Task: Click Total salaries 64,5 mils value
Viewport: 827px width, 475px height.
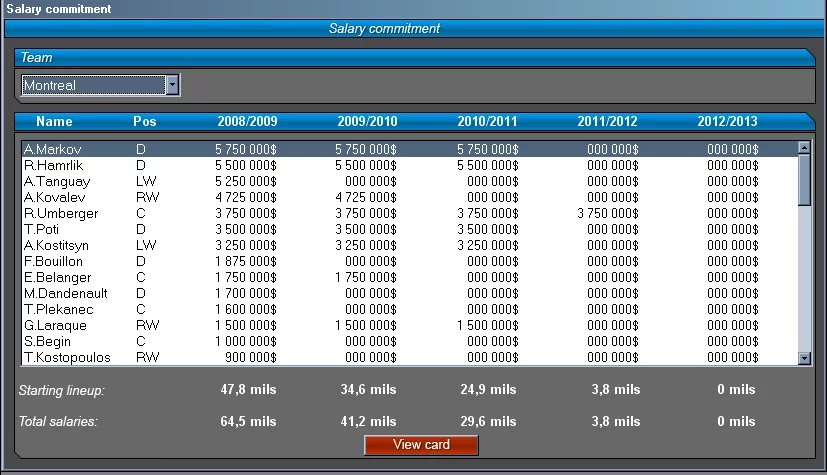Action: [x=248, y=422]
